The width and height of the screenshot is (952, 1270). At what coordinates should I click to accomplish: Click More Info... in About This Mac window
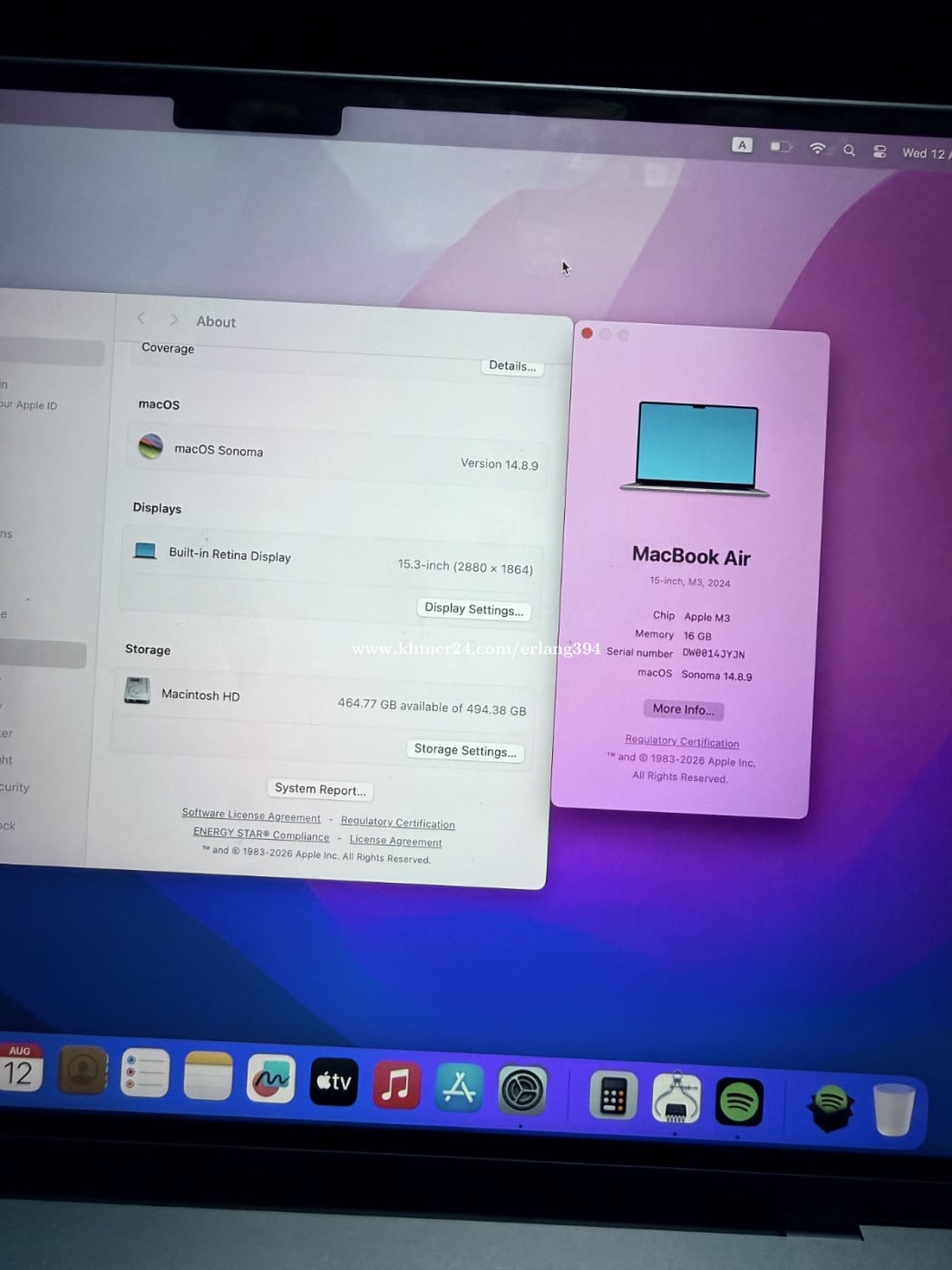pyautogui.click(x=684, y=709)
